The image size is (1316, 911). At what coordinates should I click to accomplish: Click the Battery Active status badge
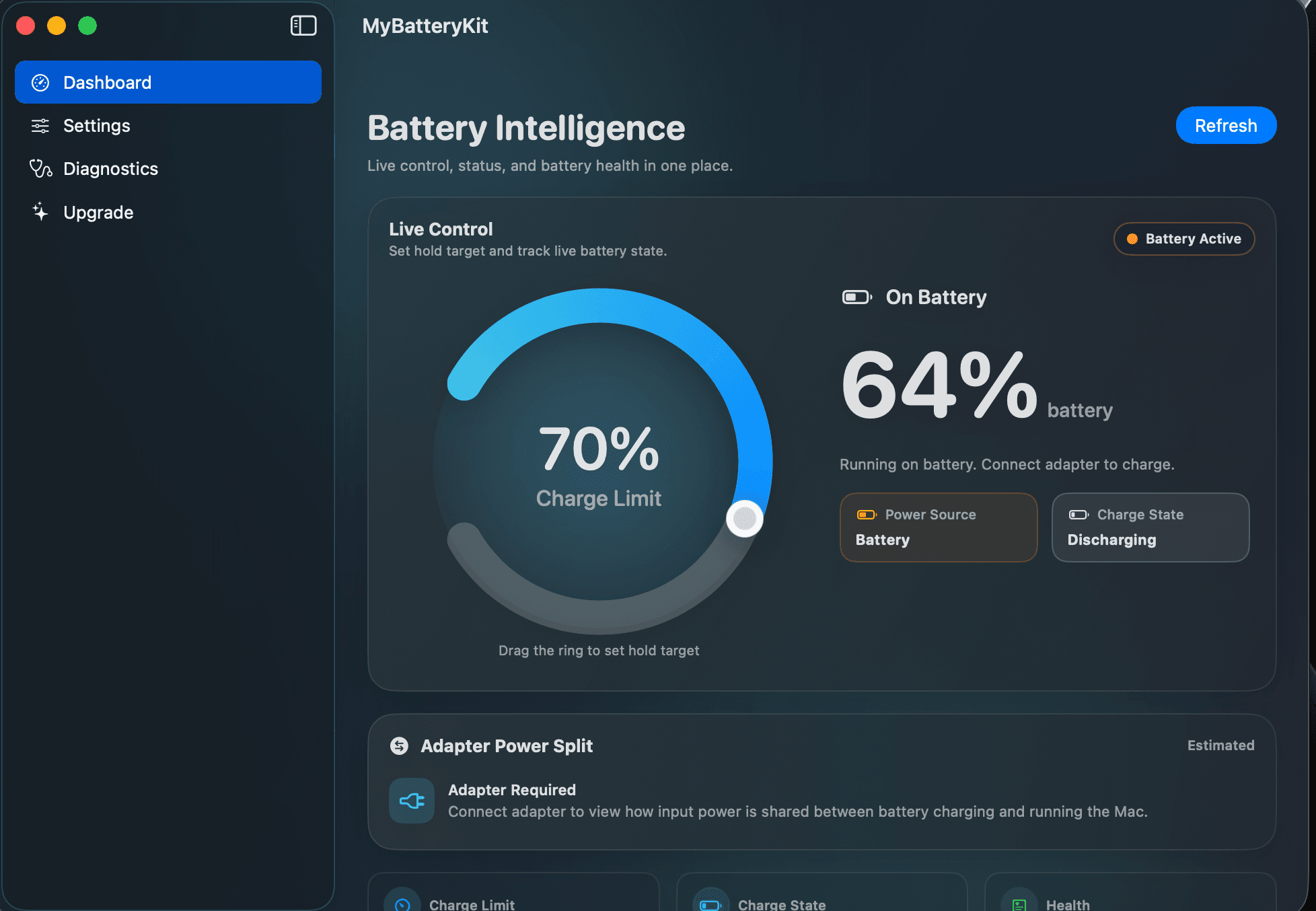pos(1183,239)
